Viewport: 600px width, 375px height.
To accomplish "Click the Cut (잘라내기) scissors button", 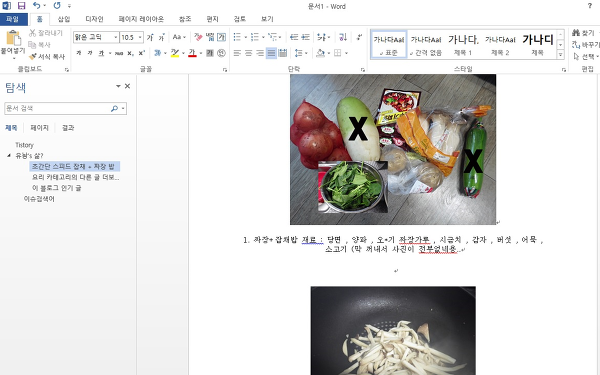I will click(46, 33).
